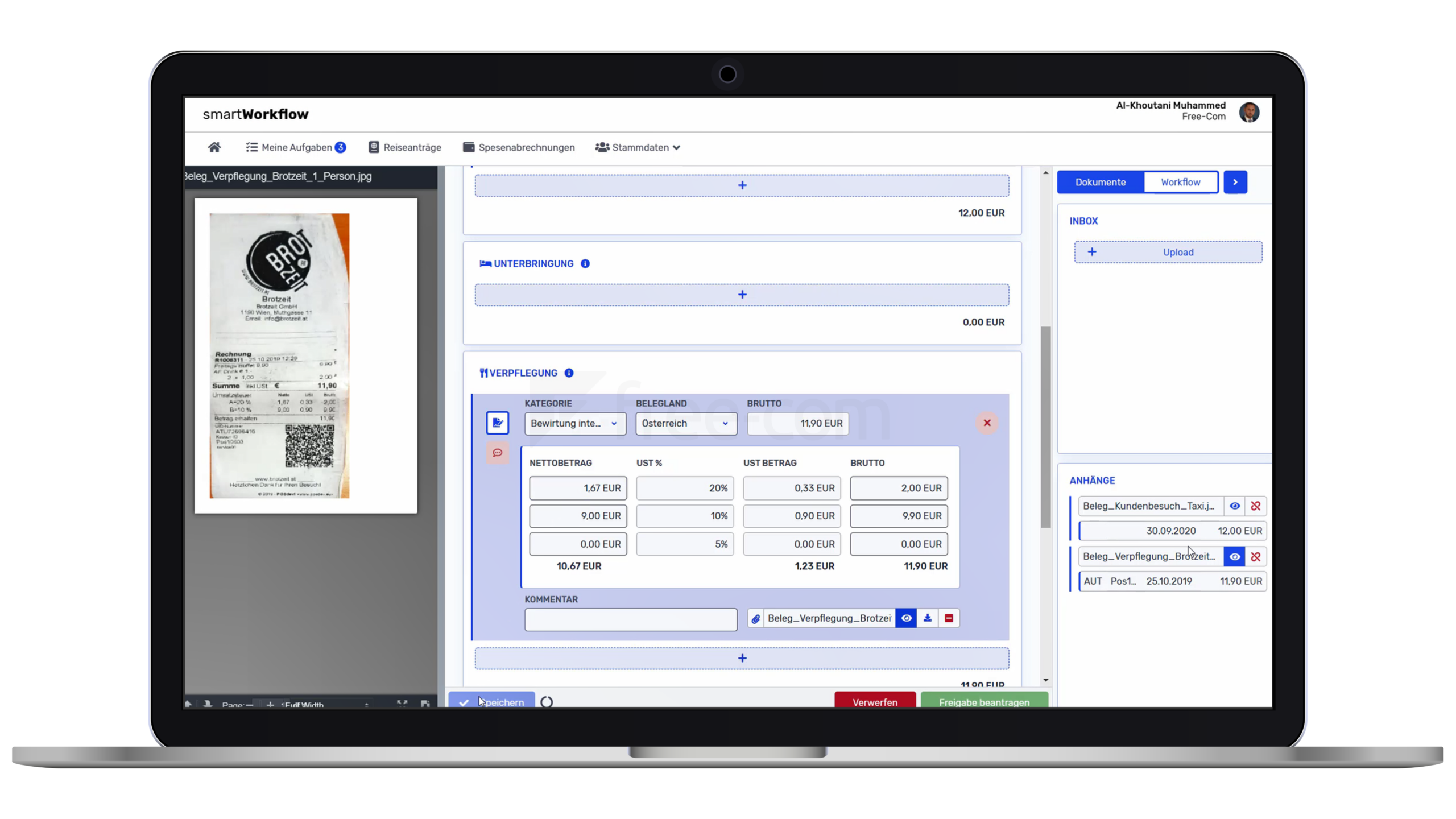1456x819 pixels.
Task: Click the Upload button in Inbox panel
Action: (1167, 251)
